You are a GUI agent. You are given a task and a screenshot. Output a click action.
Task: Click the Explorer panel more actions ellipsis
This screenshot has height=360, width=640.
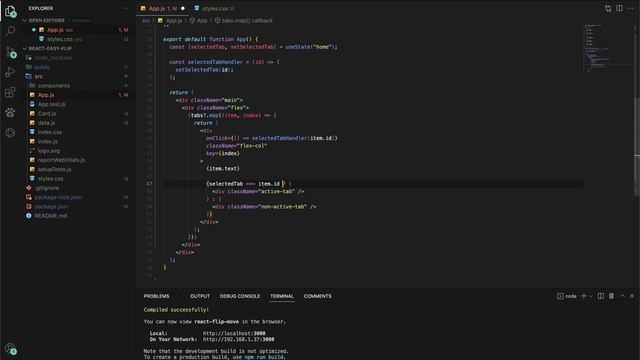[125, 8]
